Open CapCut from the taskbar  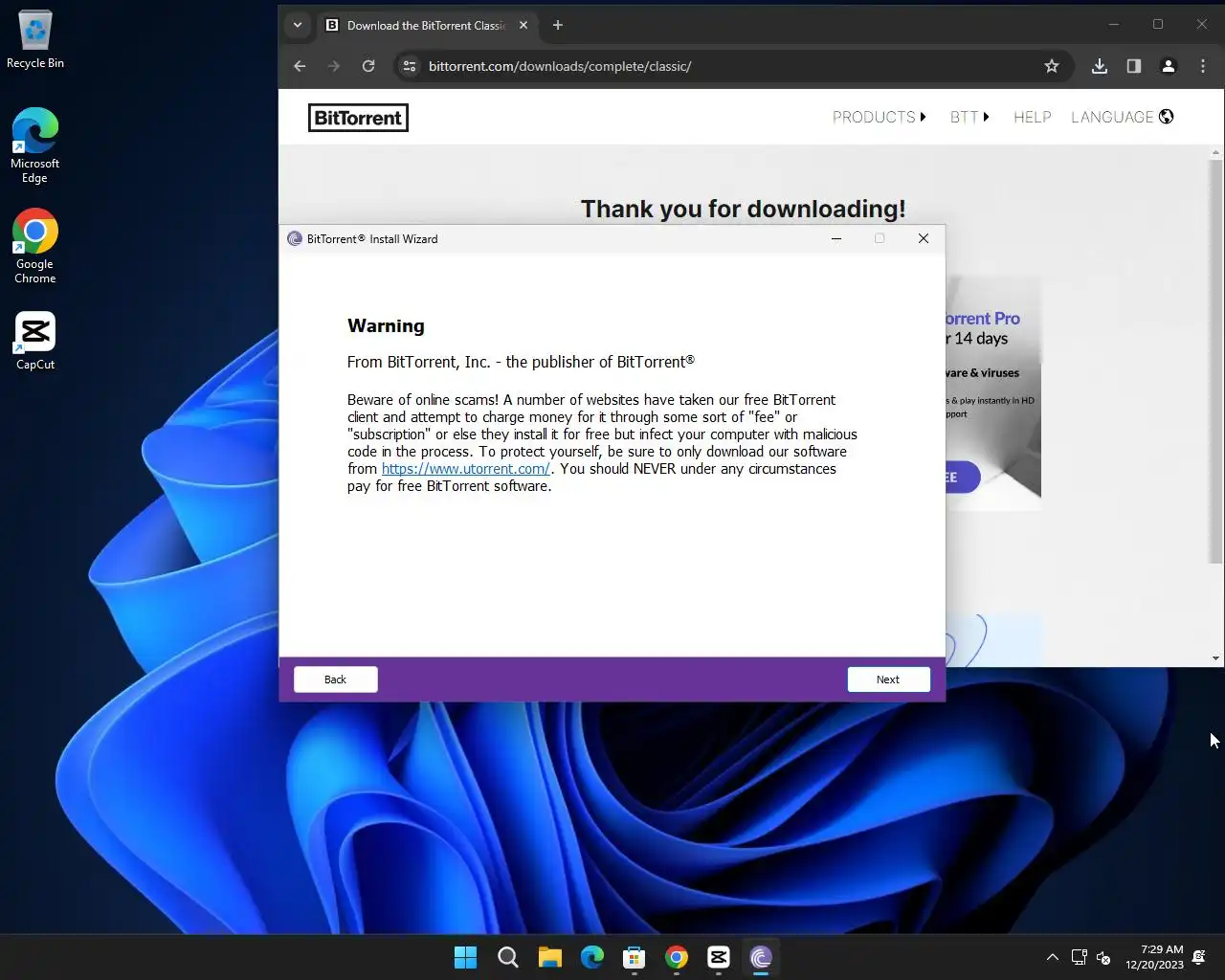pyautogui.click(x=719, y=957)
